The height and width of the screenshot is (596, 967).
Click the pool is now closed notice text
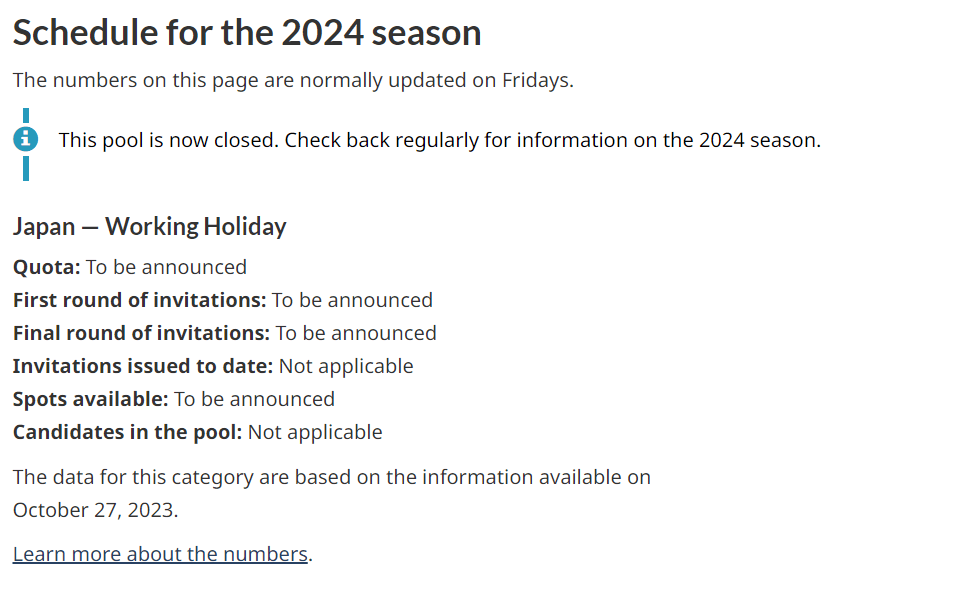point(440,140)
